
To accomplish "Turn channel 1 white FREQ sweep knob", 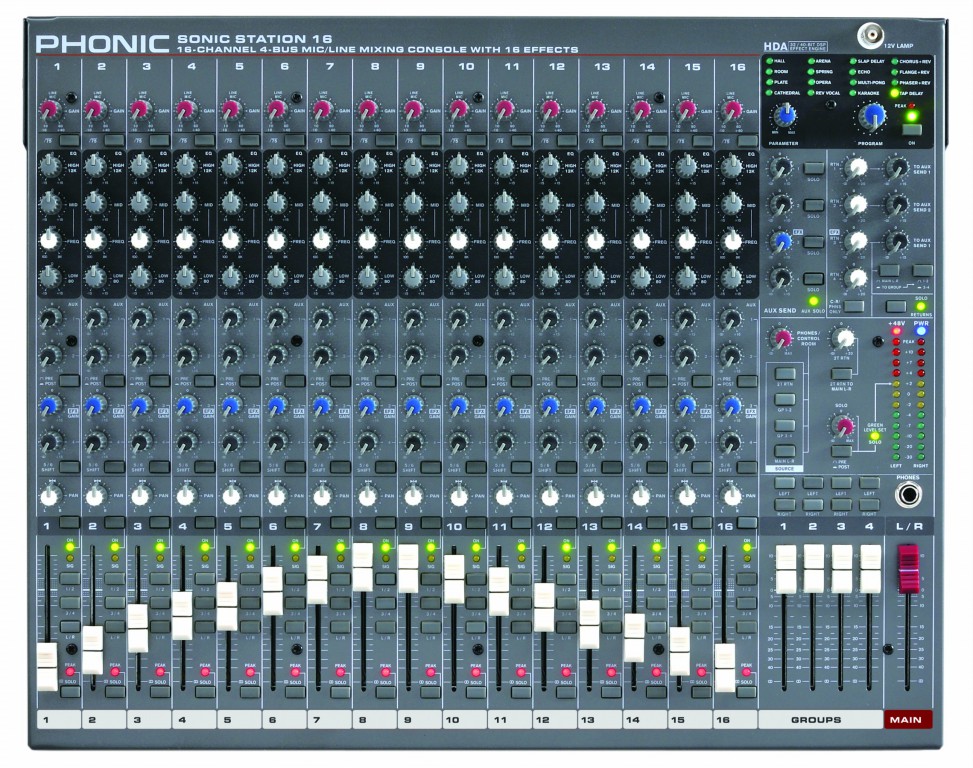I will (x=50, y=241).
